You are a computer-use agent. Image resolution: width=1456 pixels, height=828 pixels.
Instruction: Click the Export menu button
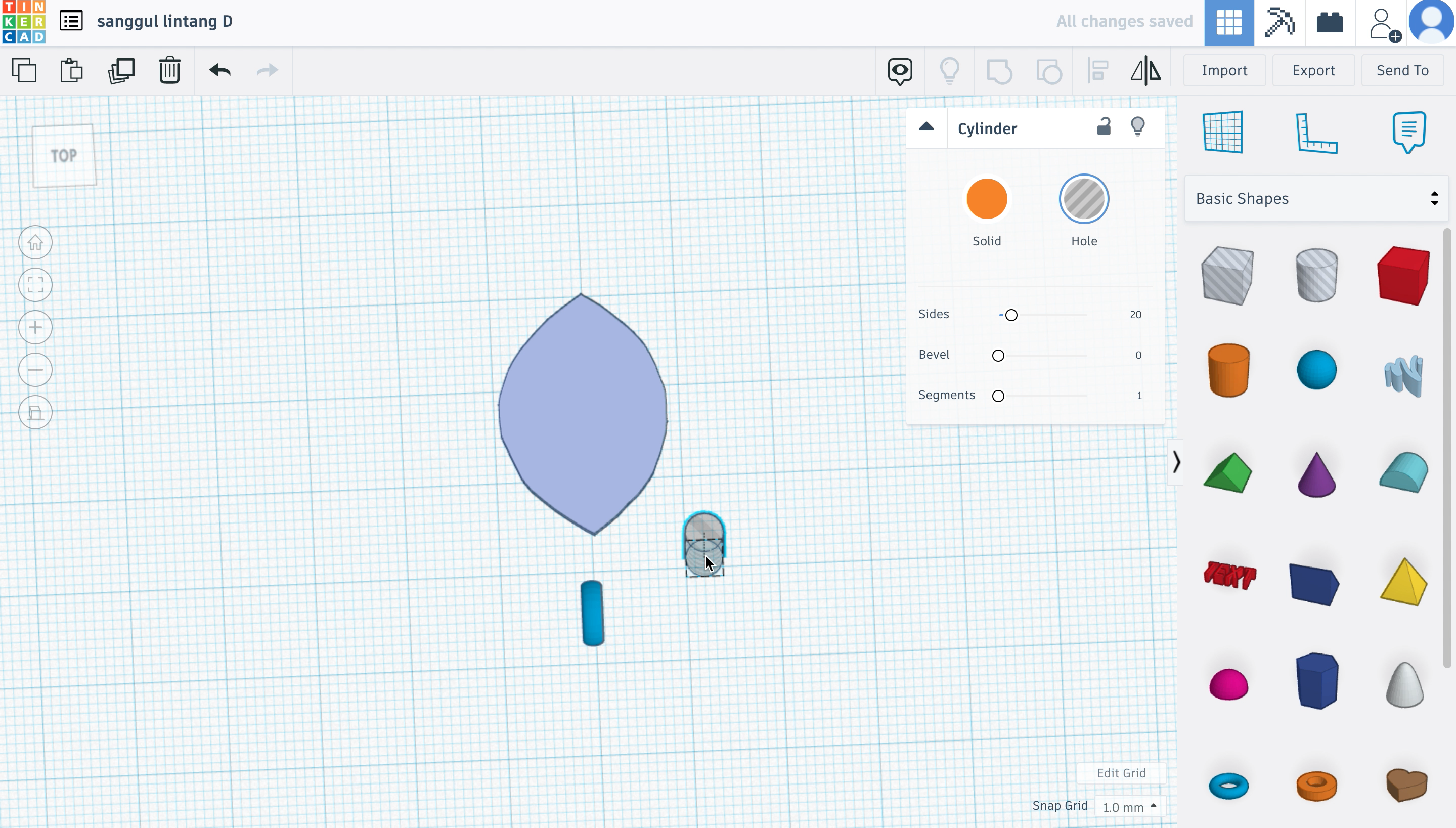click(1314, 70)
